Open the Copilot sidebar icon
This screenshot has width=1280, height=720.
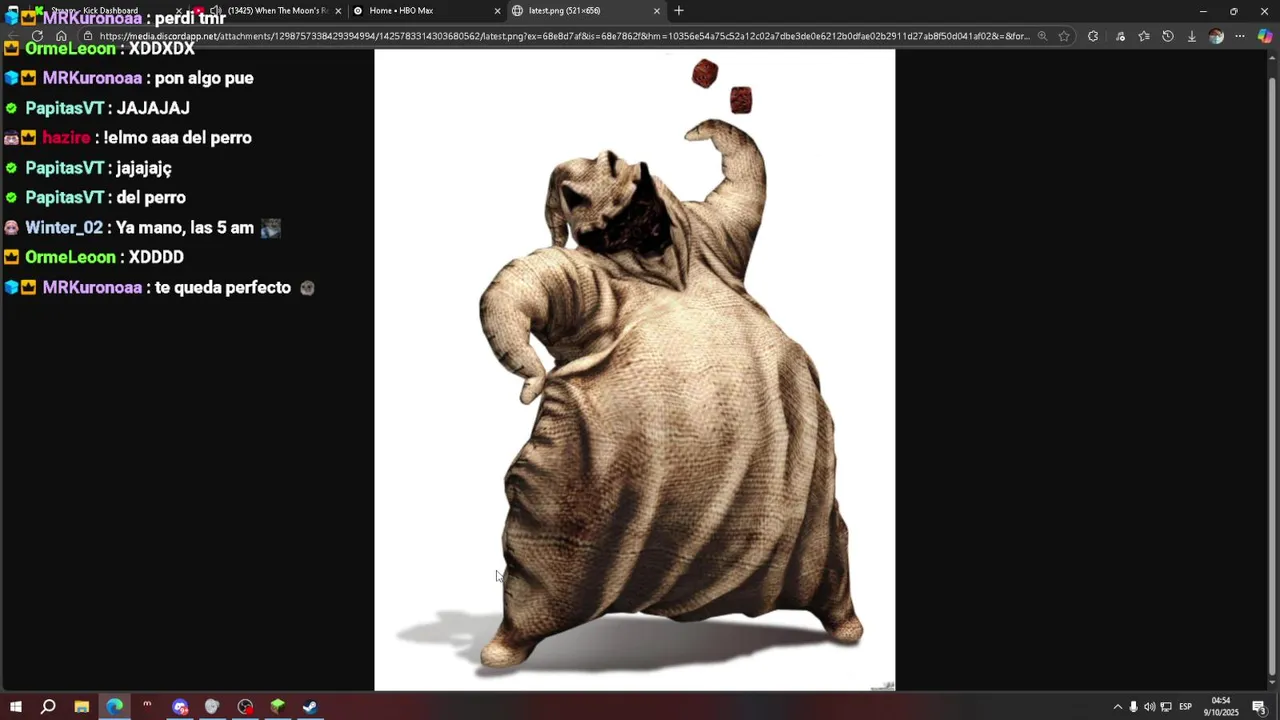click(1265, 36)
